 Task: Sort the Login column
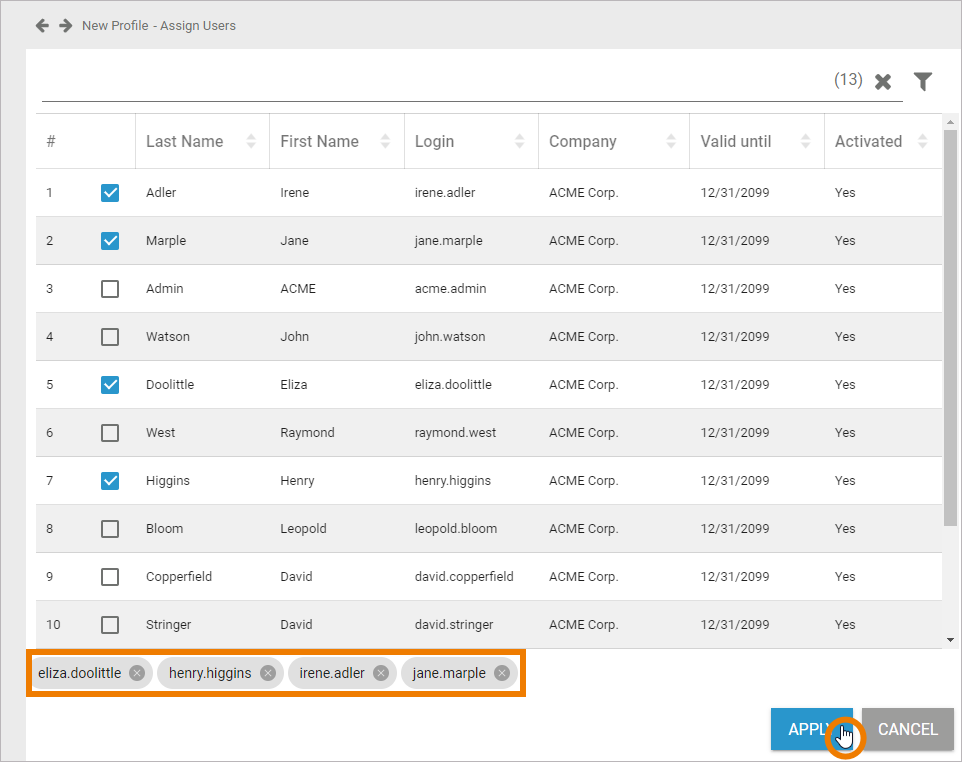519,142
